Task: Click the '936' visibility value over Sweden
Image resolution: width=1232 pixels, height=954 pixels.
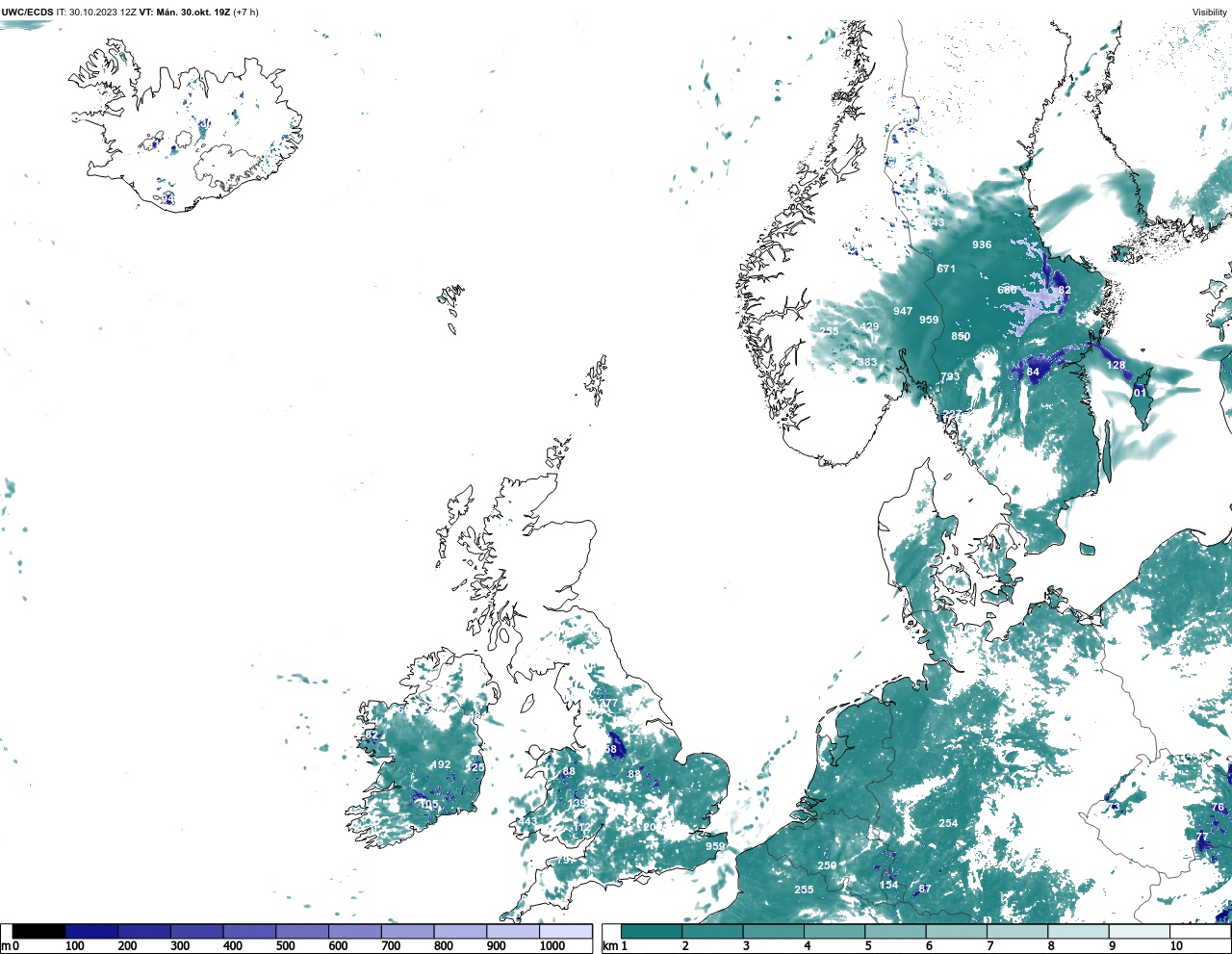Action: click(982, 245)
